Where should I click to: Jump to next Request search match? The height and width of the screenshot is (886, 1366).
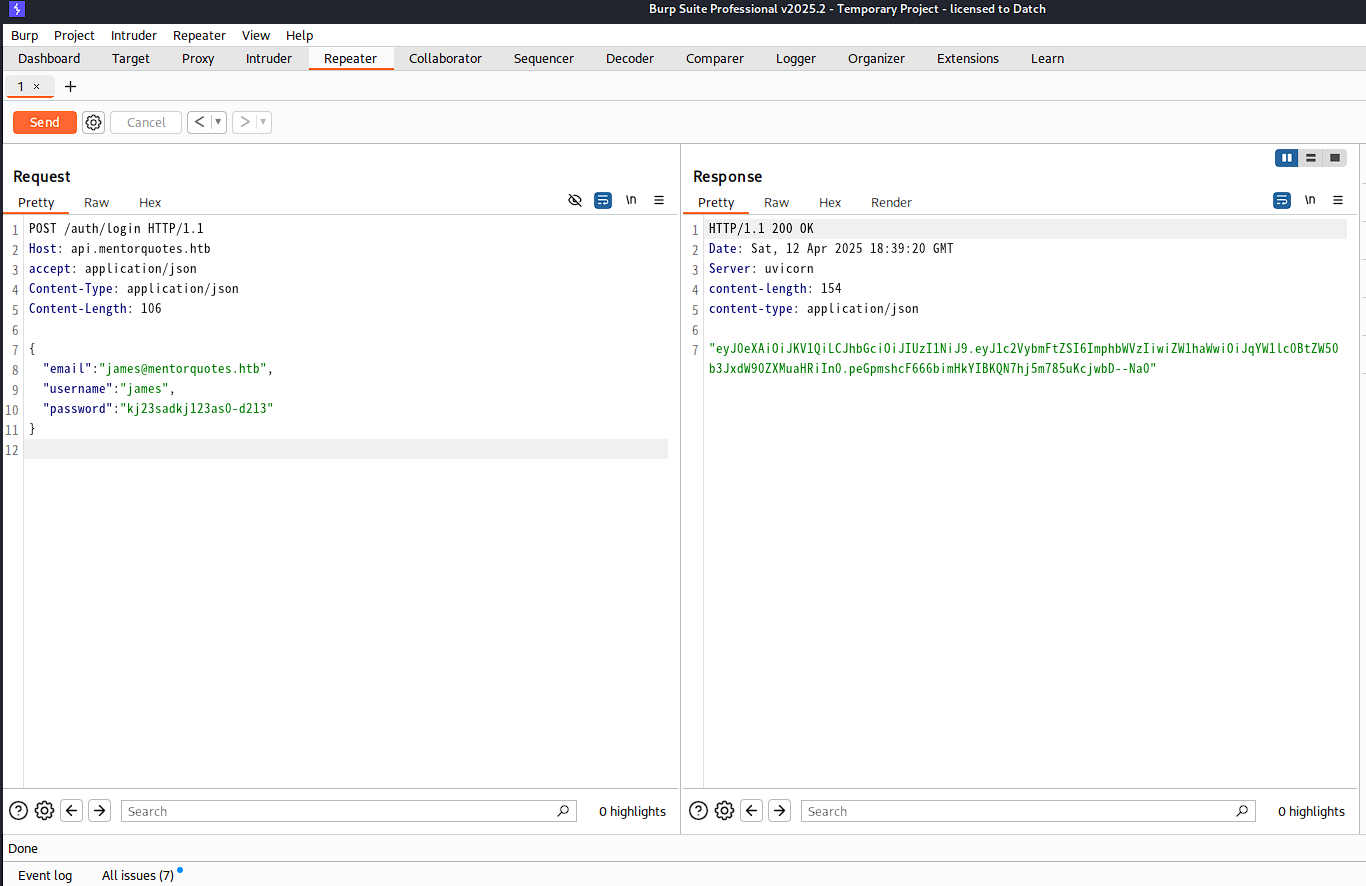click(99, 811)
